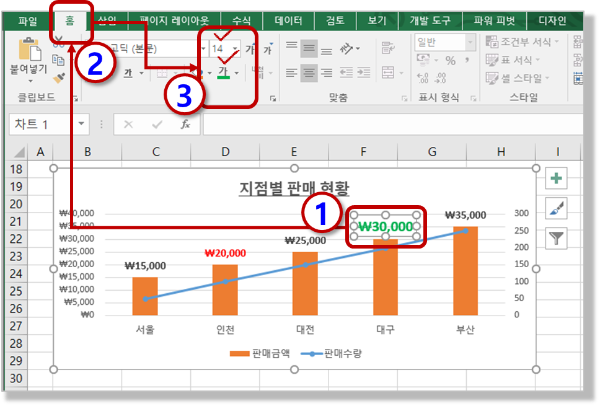Click the Copy icon in clipboard group
The image size is (600, 405).
click(x=58, y=60)
